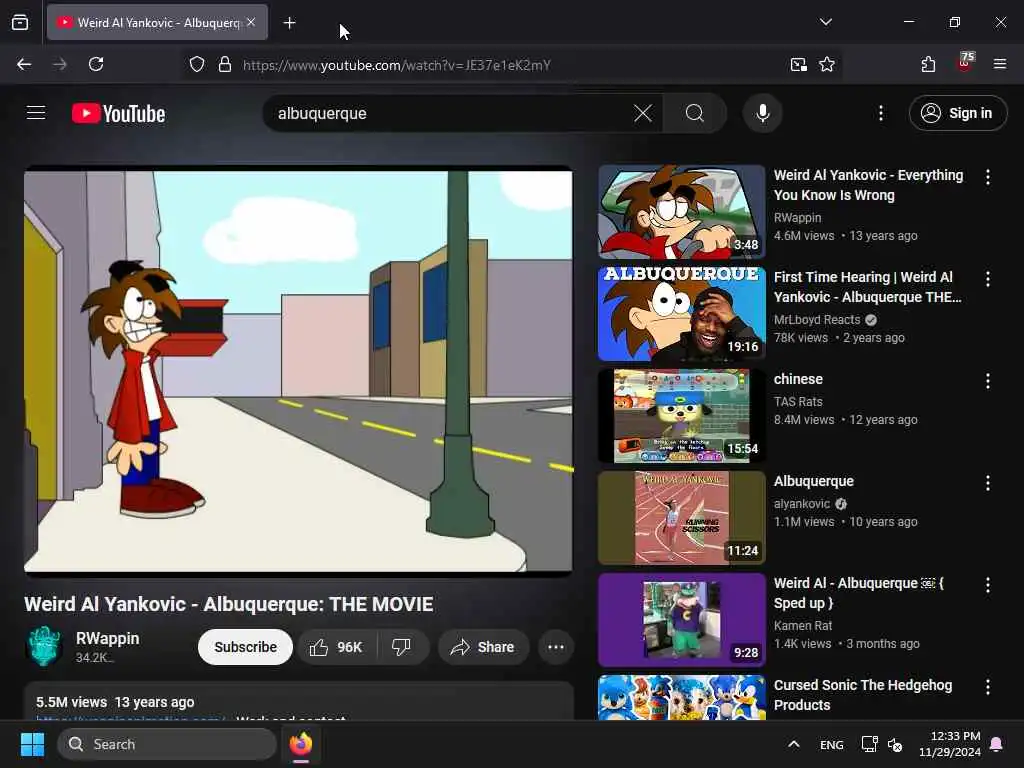Open options menu for alyankovic Albuquerque video
1024x768 pixels.
pyautogui.click(x=987, y=483)
